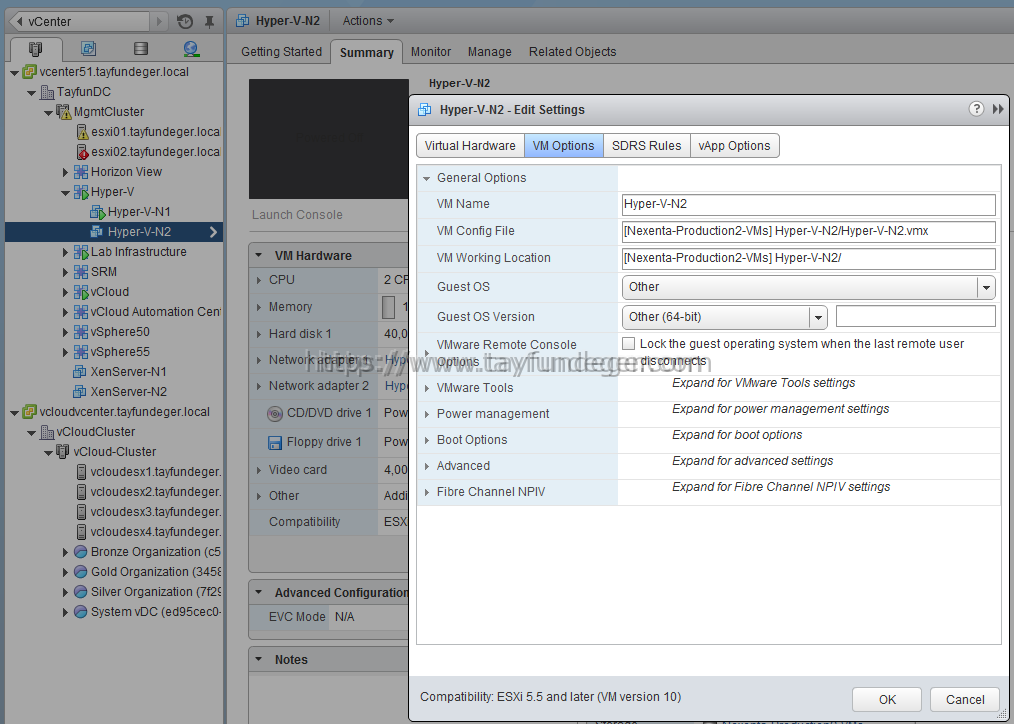Viewport: 1014px width, 724px height.
Task: Expand VMware Remote Console Options
Action: [427, 353]
